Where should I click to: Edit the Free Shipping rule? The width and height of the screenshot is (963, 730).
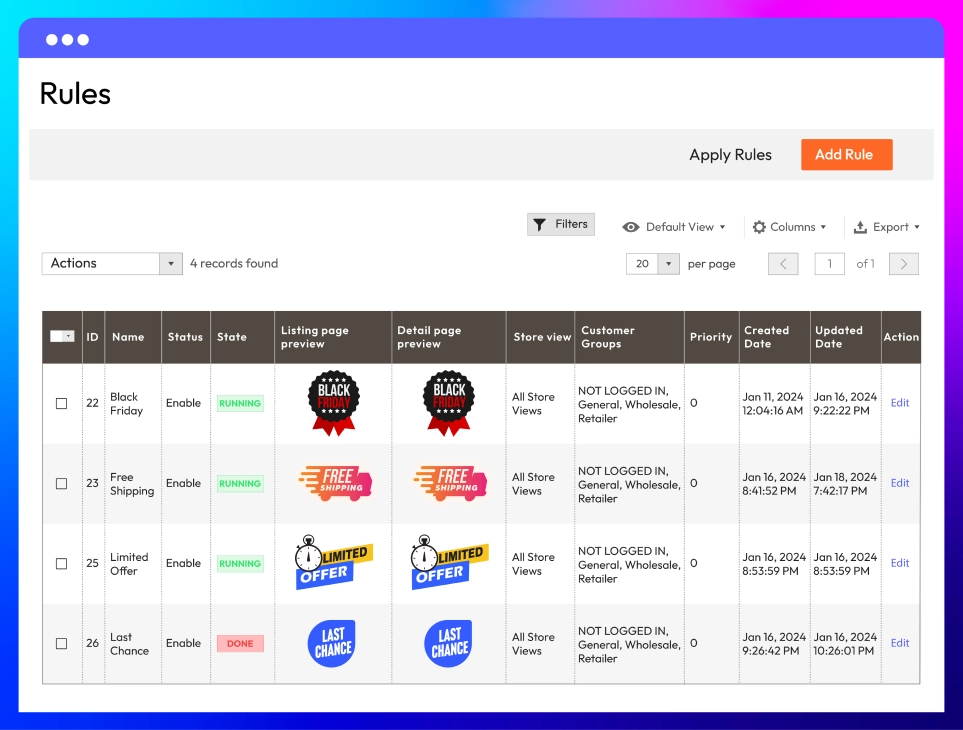tap(899, 483)
